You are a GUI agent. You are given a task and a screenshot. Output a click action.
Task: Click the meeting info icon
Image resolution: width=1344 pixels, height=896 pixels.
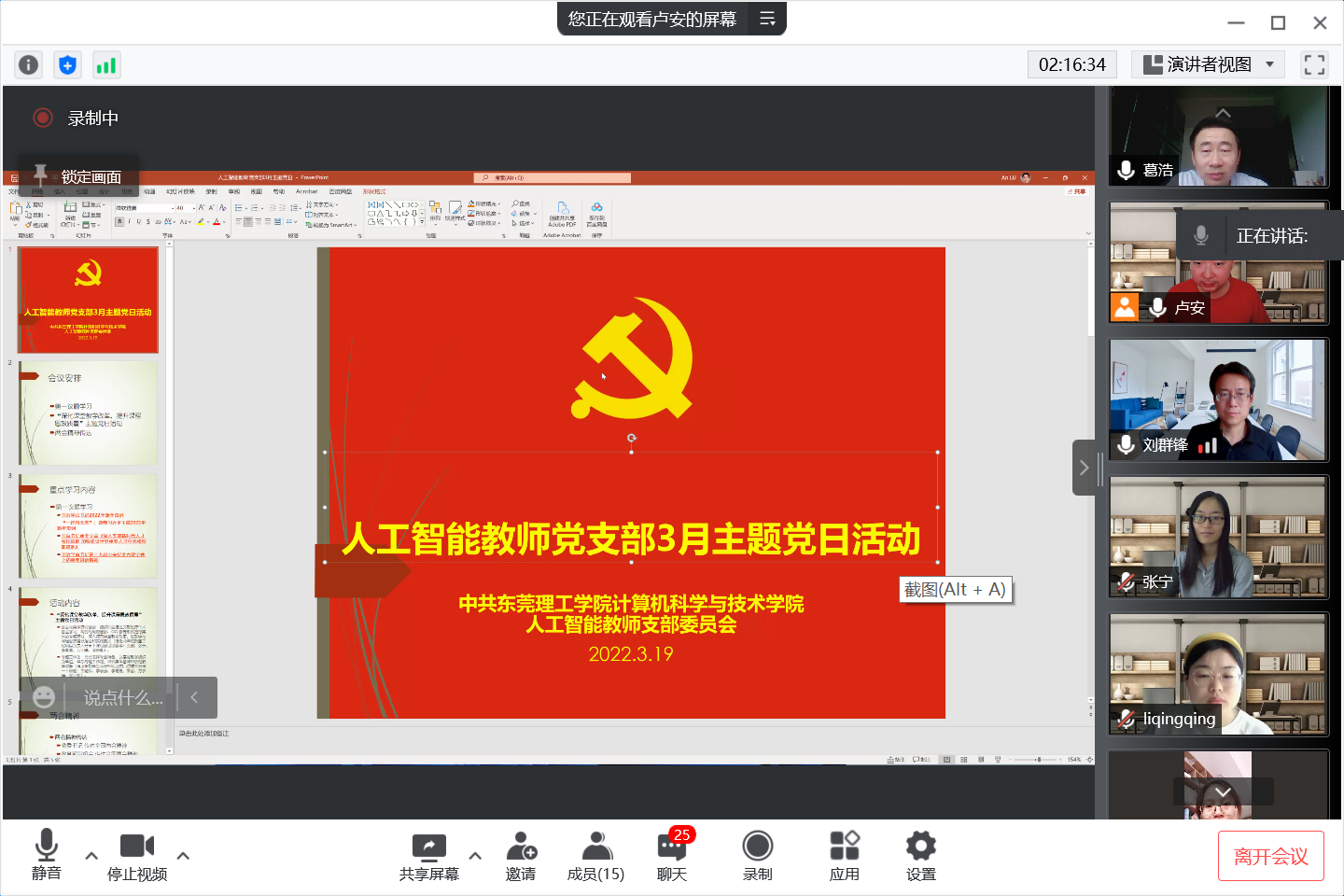click(x=29, y=64)
